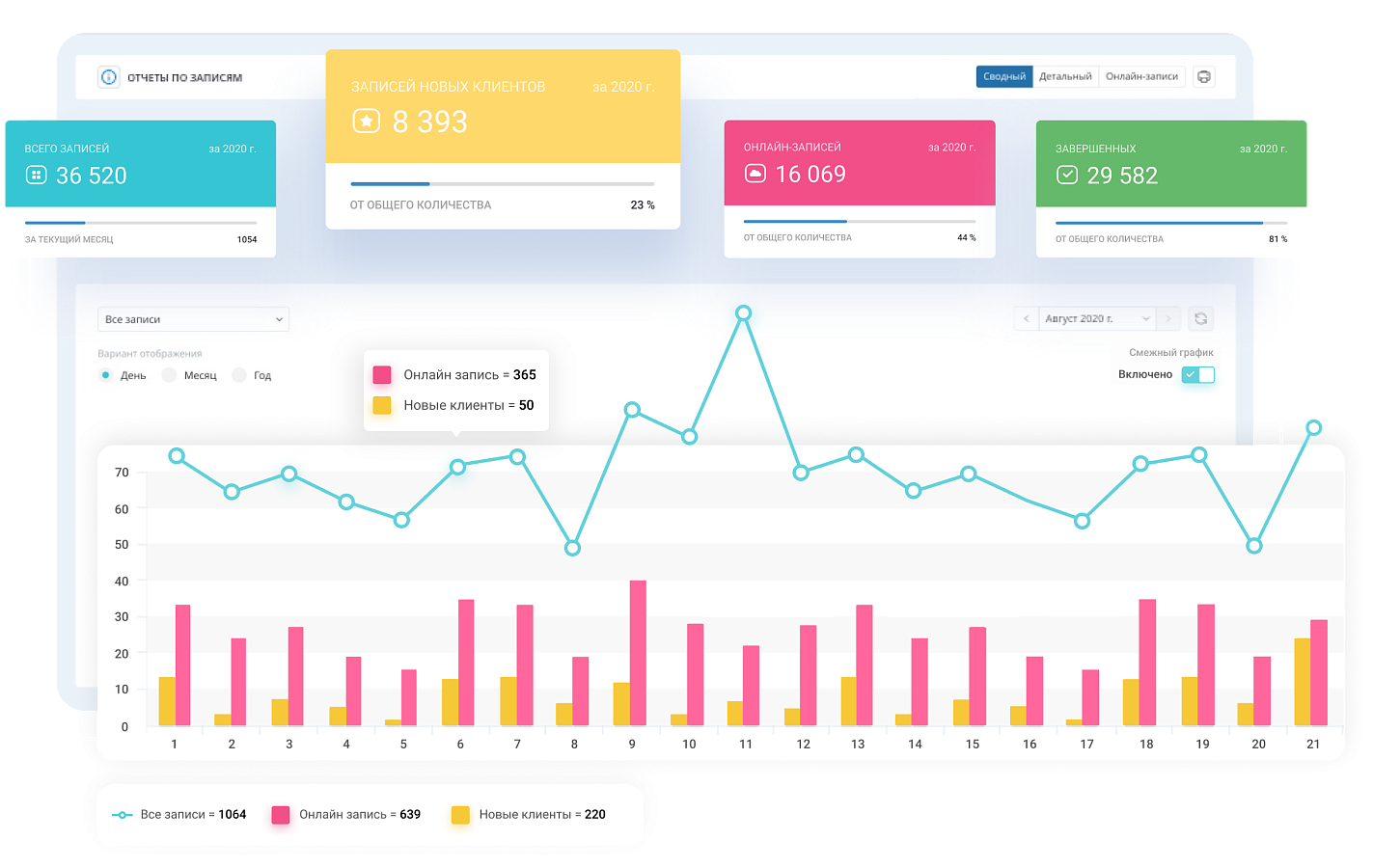Select the День display radio option
The width and height of the screenshot is (1373, 868).
[x=105, y=375]
